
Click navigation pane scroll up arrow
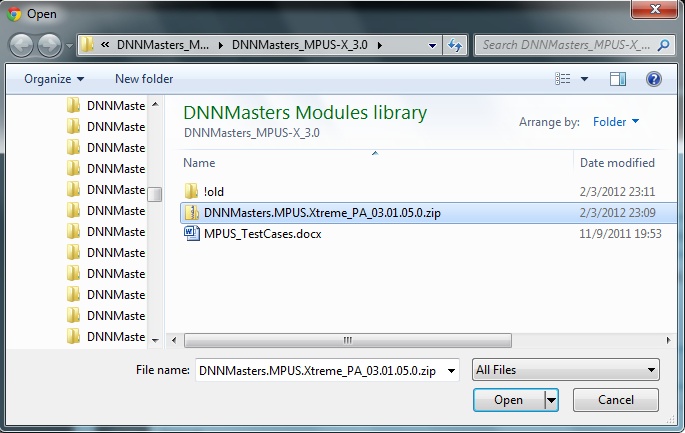coord(155,104)
